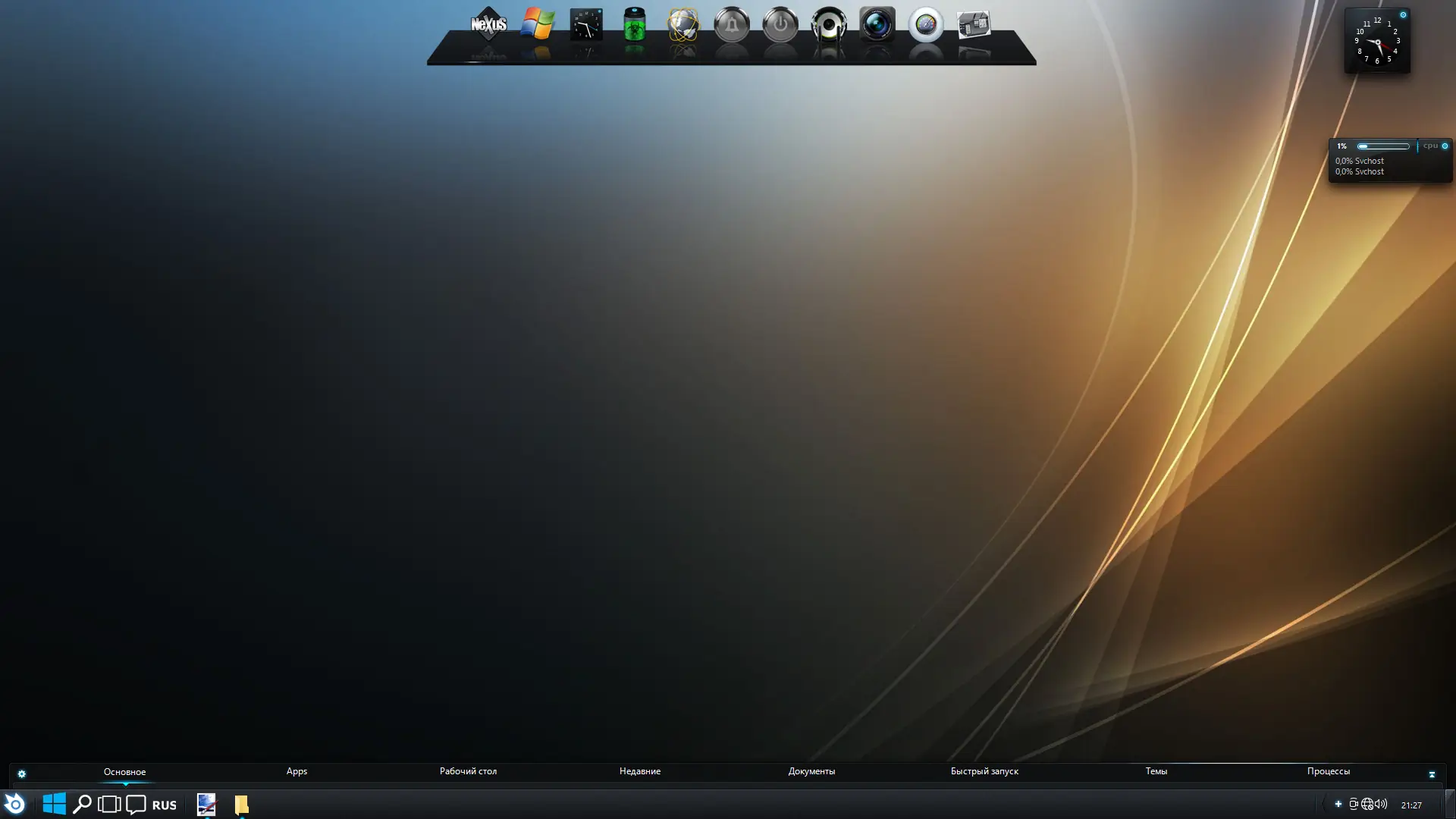Open the Процессы shelf tab

point(1328,771)
